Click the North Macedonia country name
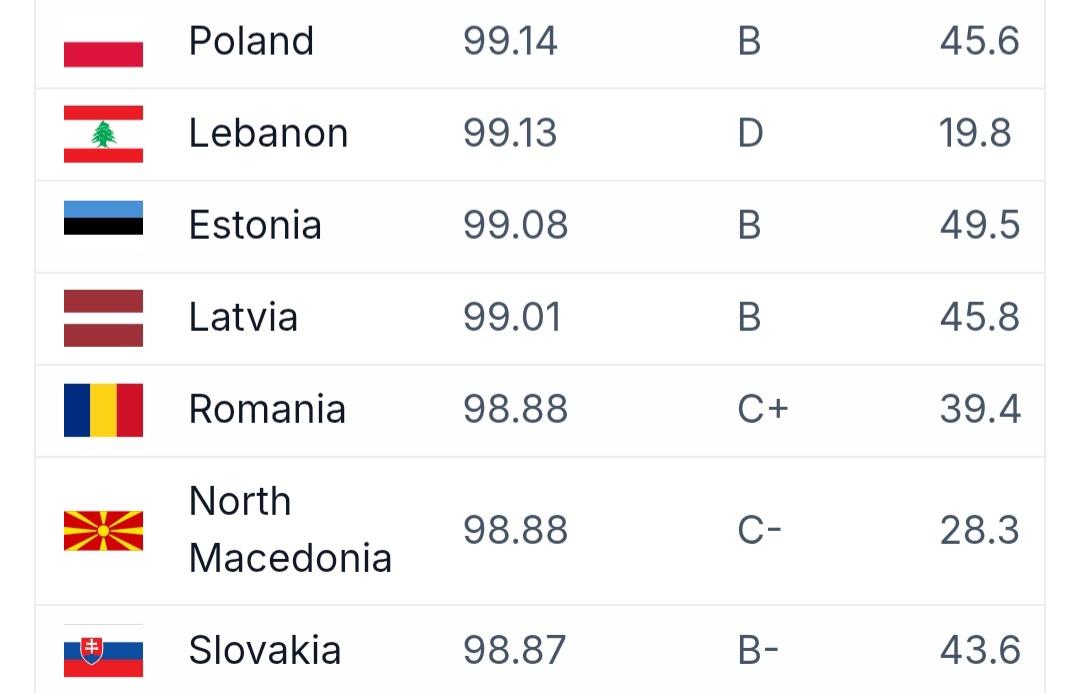This screenshot has height=694, width=1080. [x=289, y=530]
